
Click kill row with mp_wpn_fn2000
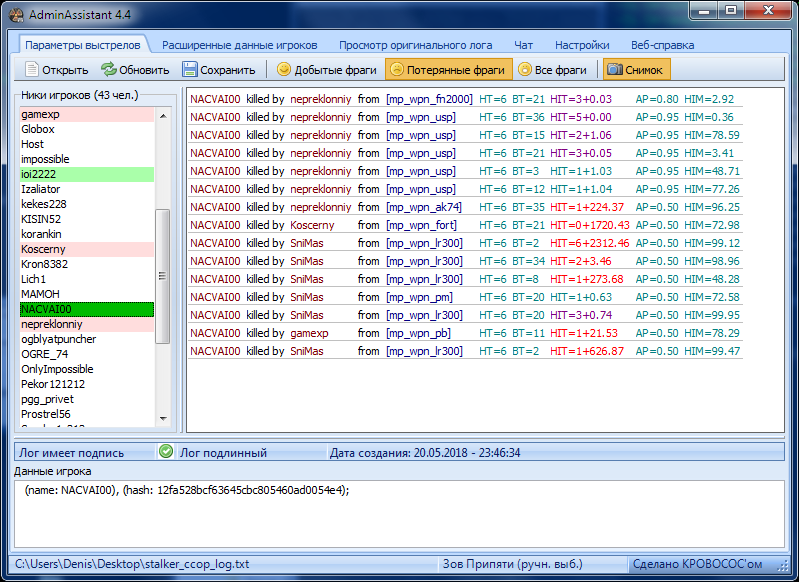tap(465, 99)
